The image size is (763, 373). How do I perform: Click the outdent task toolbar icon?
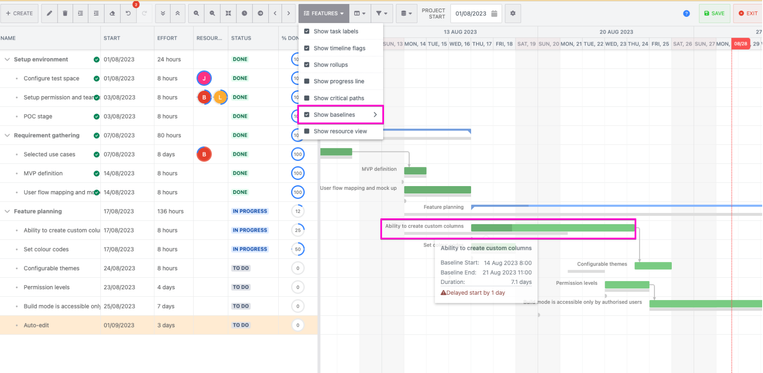80,14
